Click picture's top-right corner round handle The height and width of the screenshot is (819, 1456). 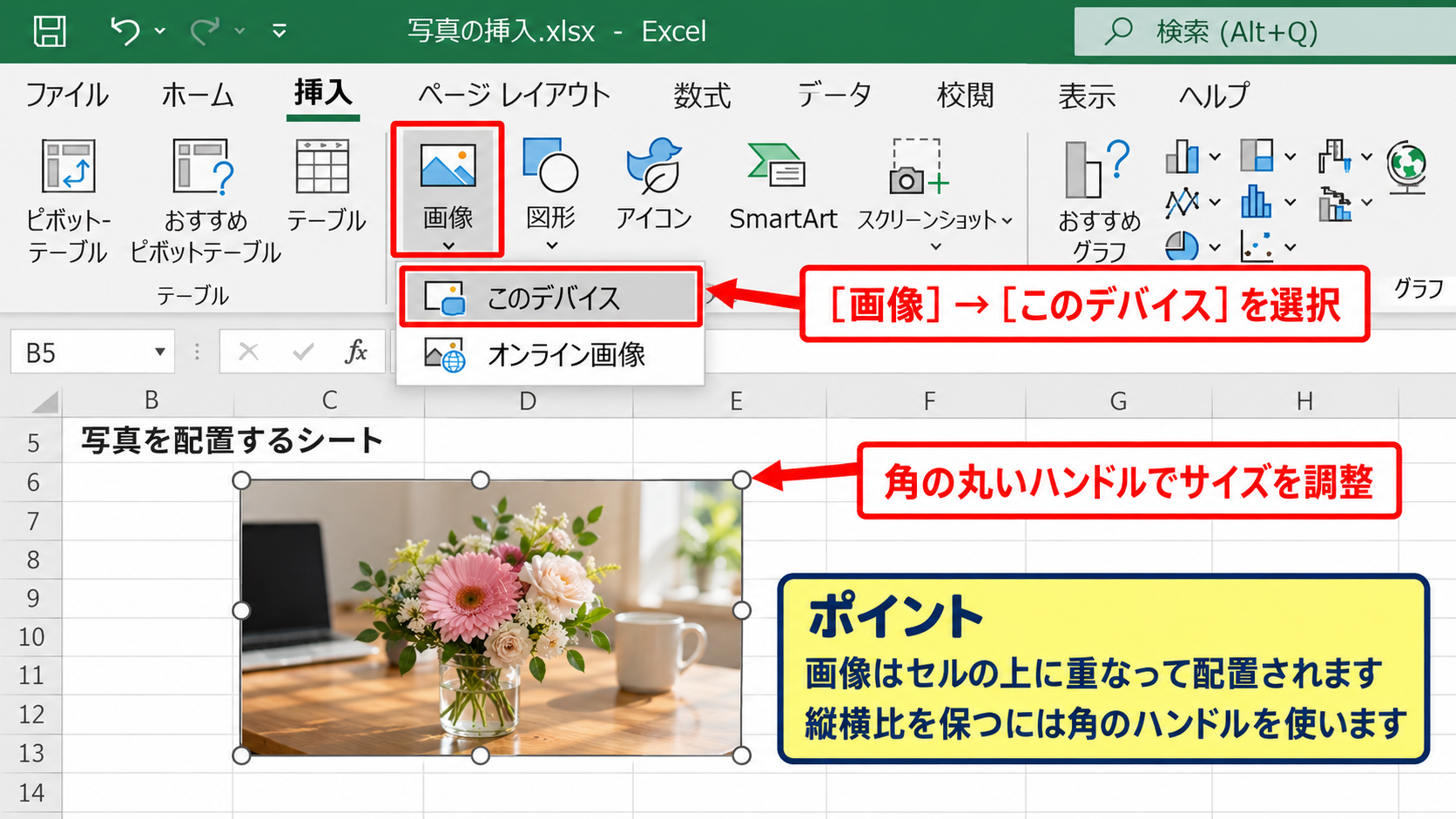741,480
